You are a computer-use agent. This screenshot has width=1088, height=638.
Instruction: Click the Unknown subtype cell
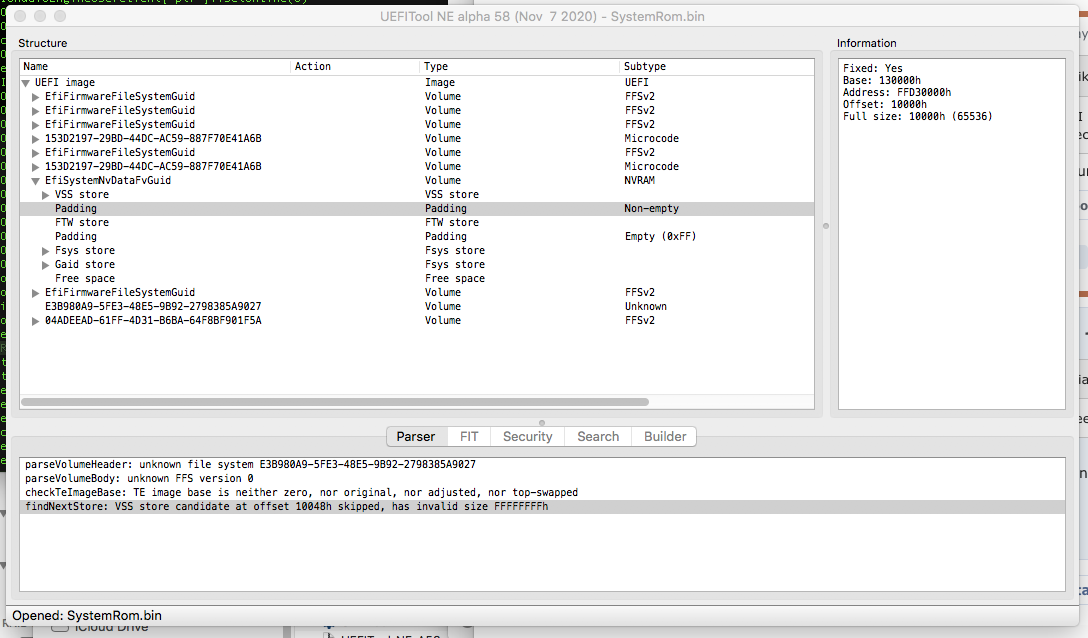[645, 306]
